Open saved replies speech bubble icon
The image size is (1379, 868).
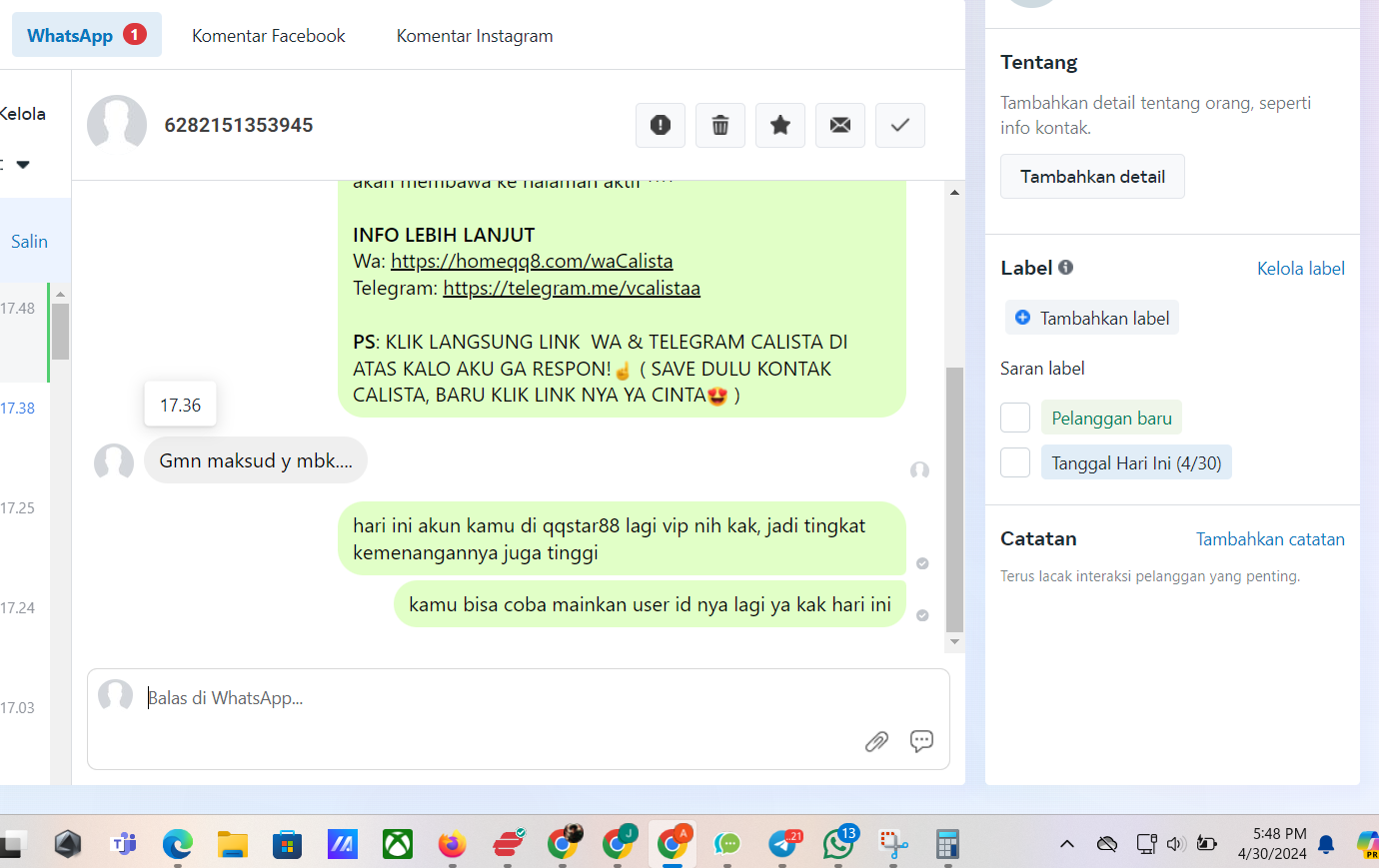(921, 741)
